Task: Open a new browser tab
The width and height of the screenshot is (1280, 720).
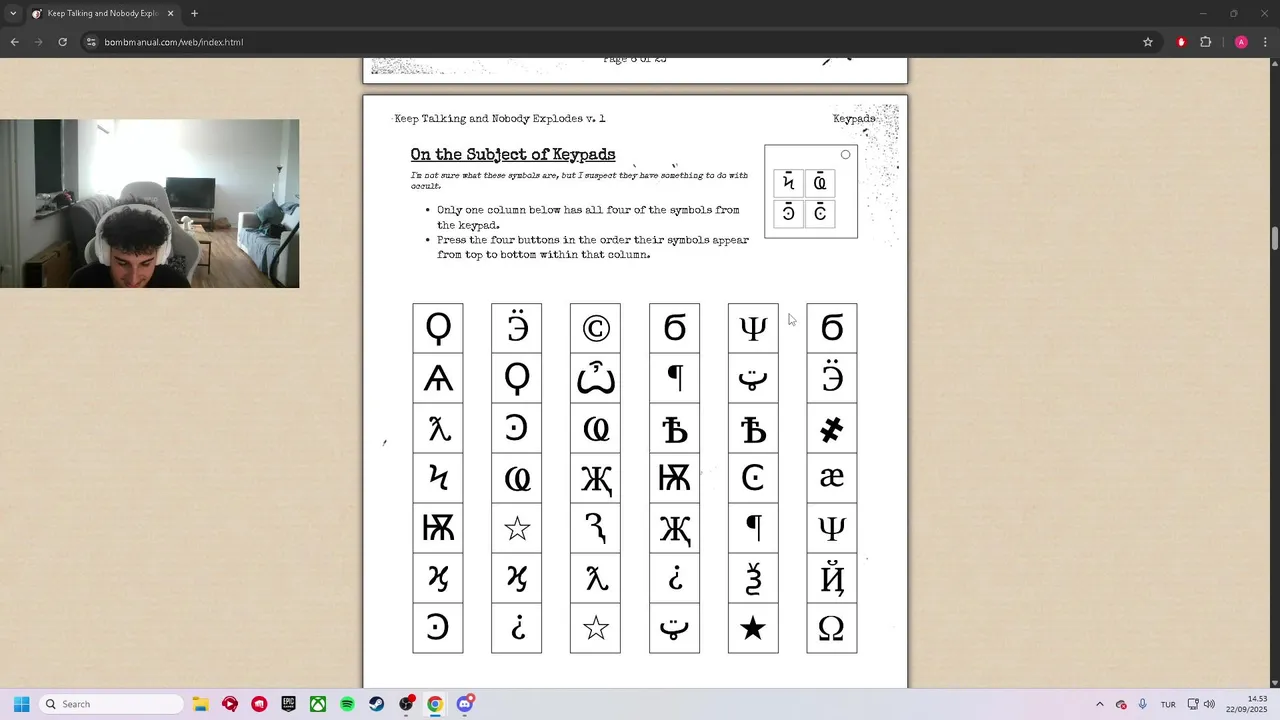Action: coord(194,14)
